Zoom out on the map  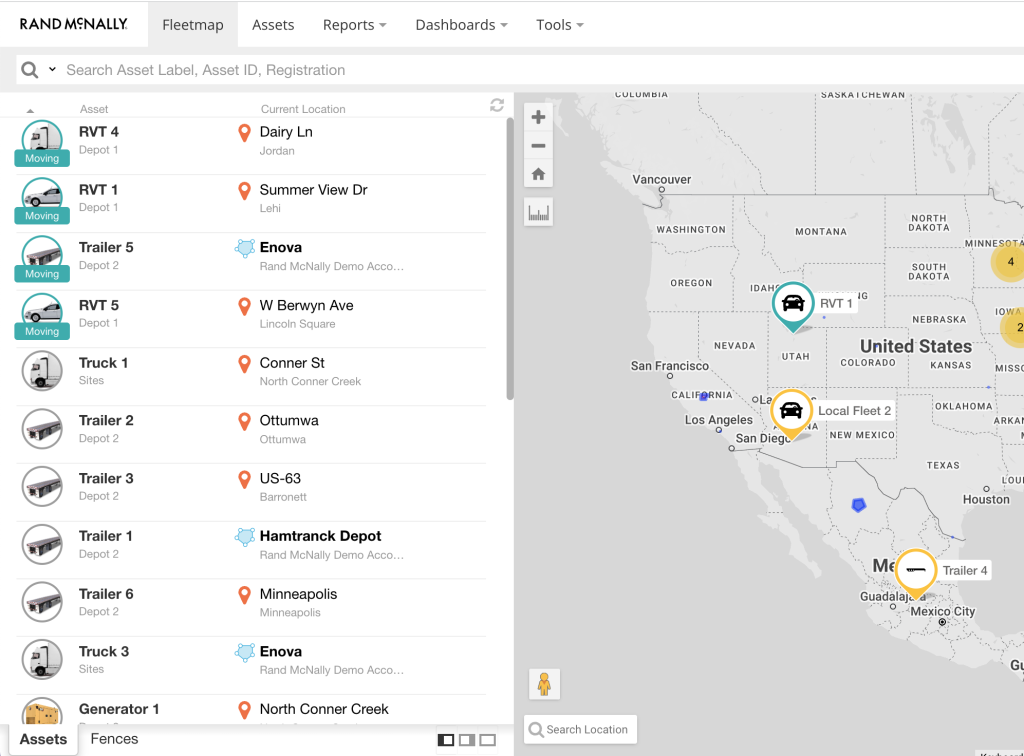pyautogui.click(x=538, y=146)
